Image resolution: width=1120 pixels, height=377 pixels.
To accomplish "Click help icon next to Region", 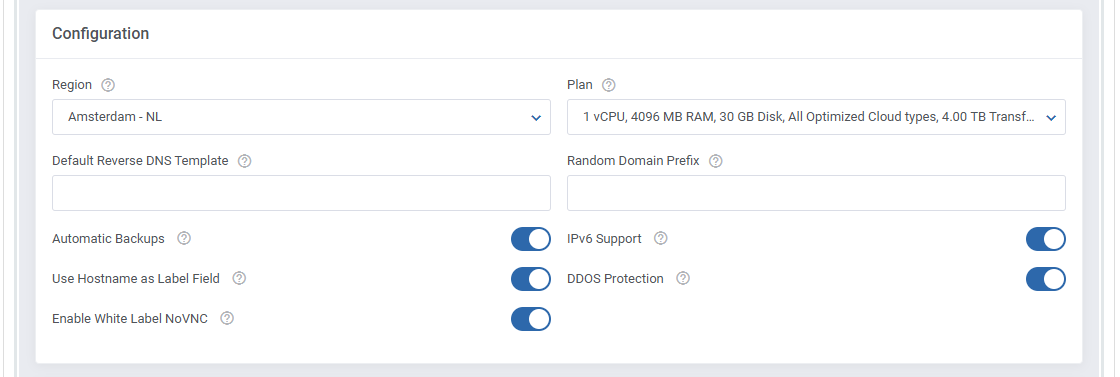I will (x=108, y=85).
